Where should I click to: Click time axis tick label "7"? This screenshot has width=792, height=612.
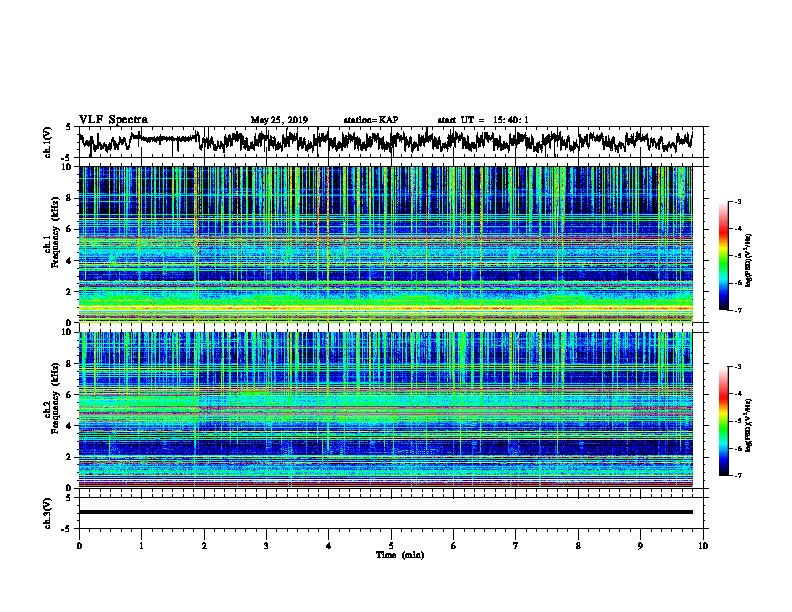click(x=516, y=546)
